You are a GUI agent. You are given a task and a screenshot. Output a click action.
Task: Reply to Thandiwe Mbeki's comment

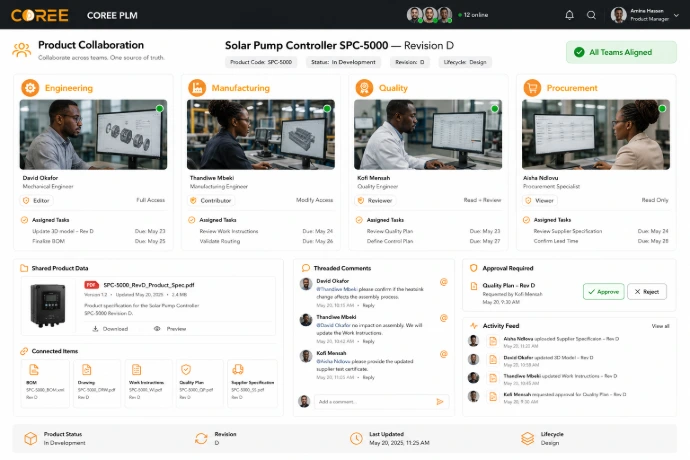369,342
